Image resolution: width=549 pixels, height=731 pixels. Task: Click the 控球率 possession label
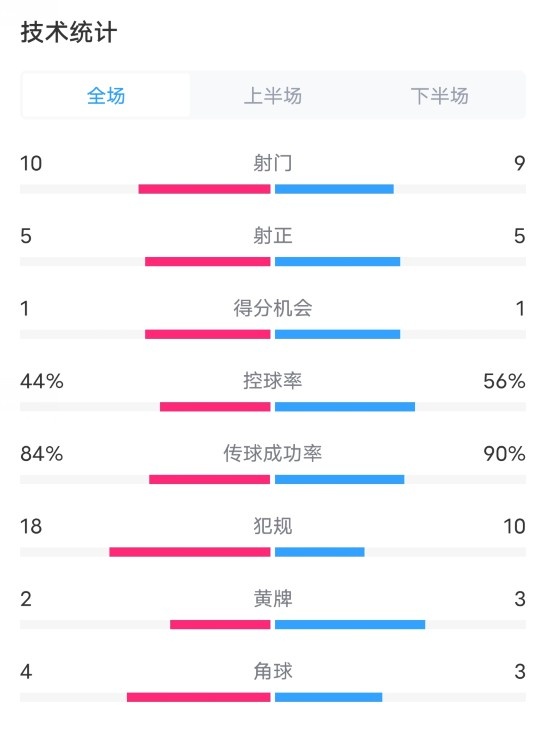pyautogui.click(x=273, y=381)
